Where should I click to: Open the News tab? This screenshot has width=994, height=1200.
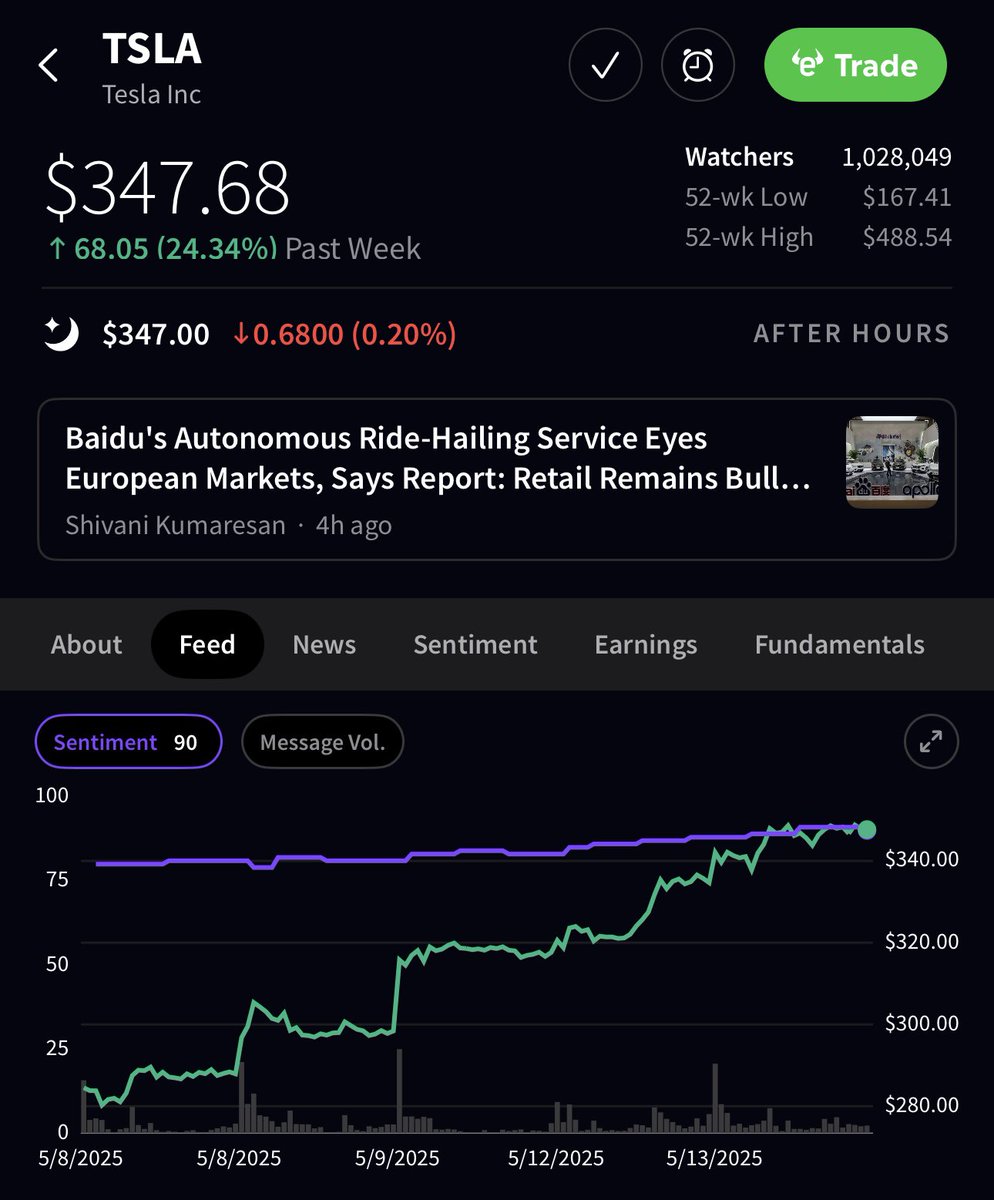click(x=324, y=645)
